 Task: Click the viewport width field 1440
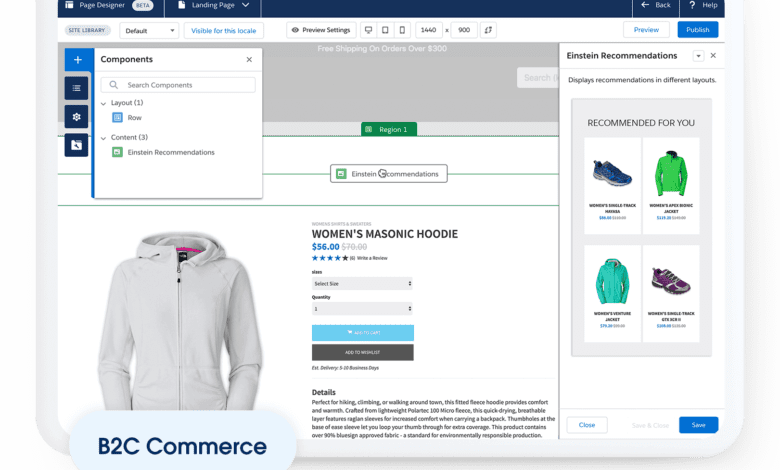point(428,30)
